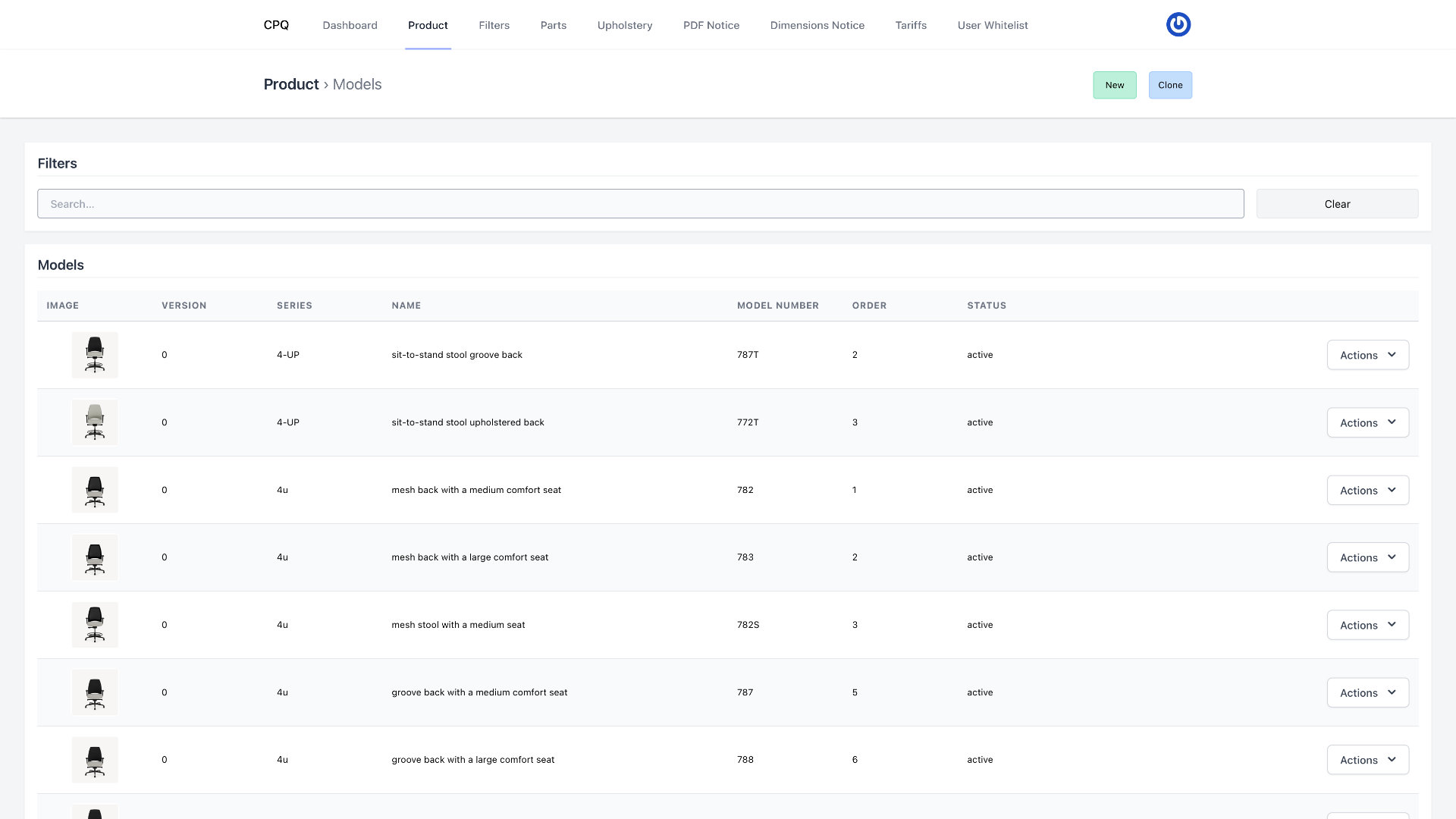
Task: Go to the Dashboard tab
Action: coord(350,25)
